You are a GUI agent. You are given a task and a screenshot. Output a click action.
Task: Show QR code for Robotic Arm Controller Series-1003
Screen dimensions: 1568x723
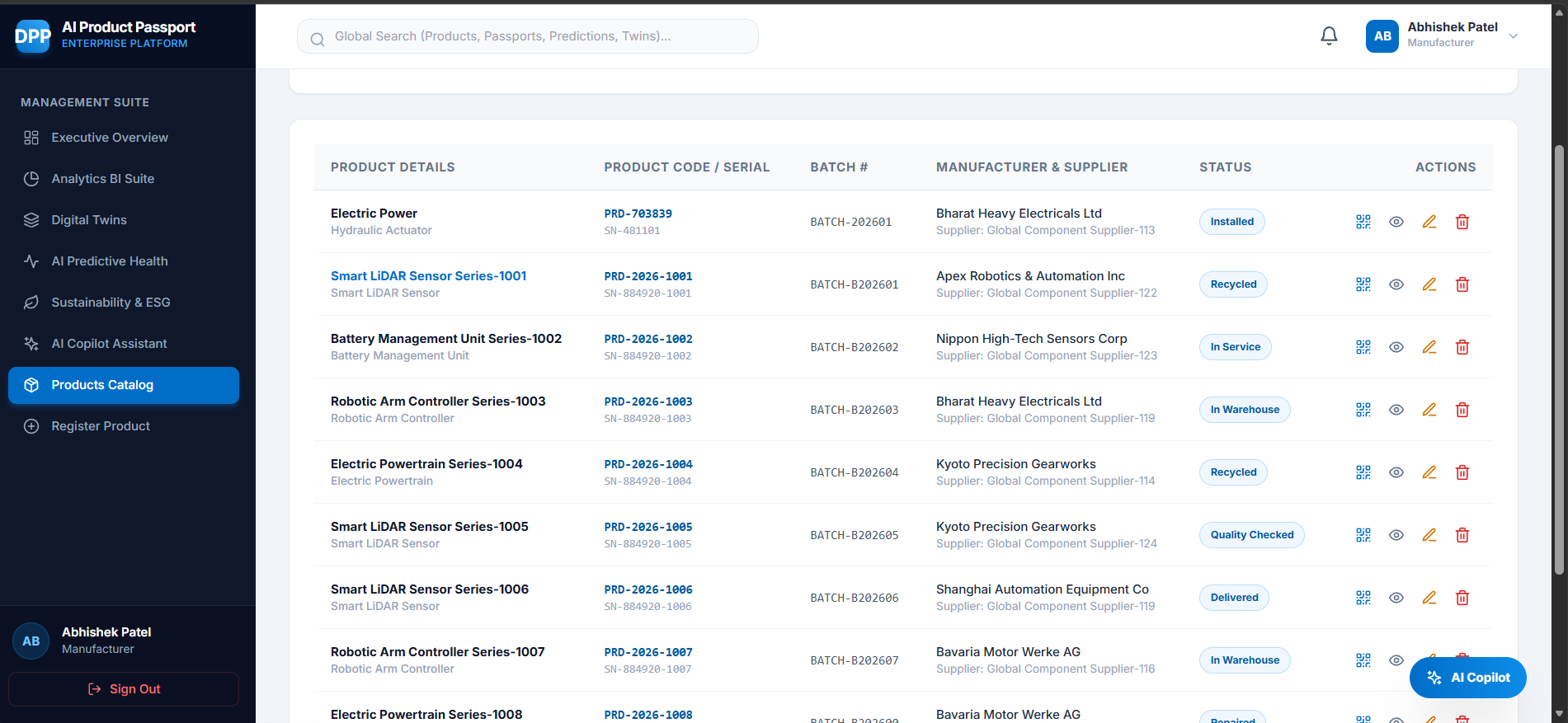[x=1363, y=410]
